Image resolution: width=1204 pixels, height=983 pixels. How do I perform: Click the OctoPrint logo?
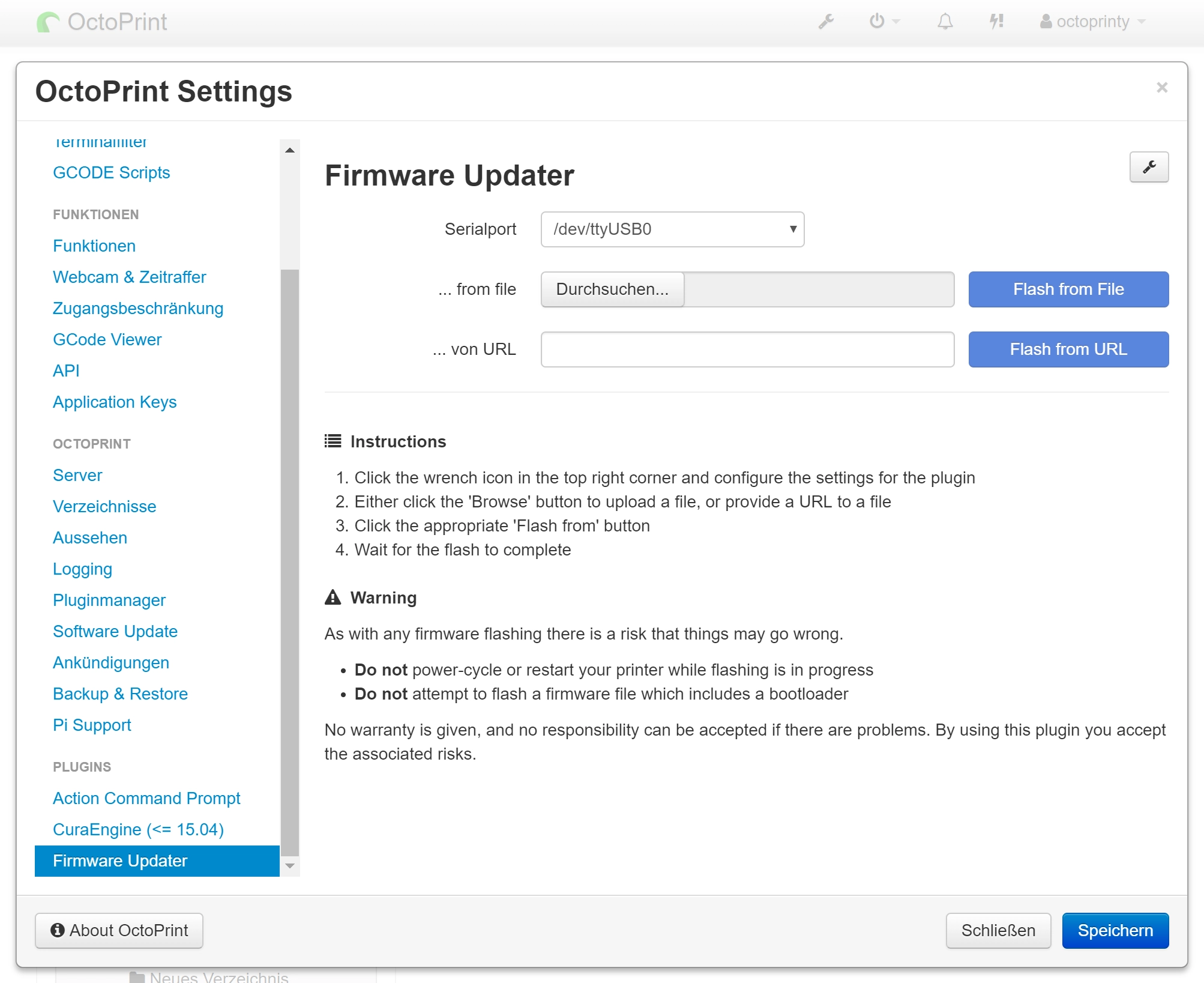click(x=102, y=22)
